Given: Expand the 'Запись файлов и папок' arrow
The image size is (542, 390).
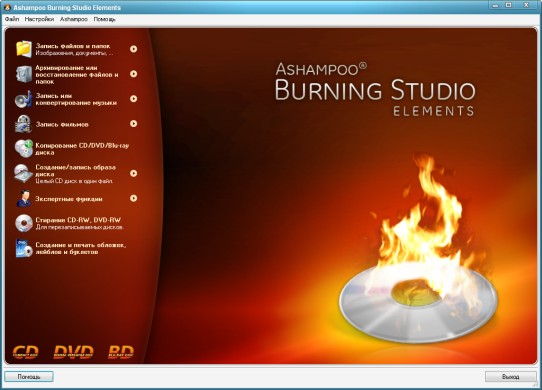Looking at the screenshot, I should 133,49.
